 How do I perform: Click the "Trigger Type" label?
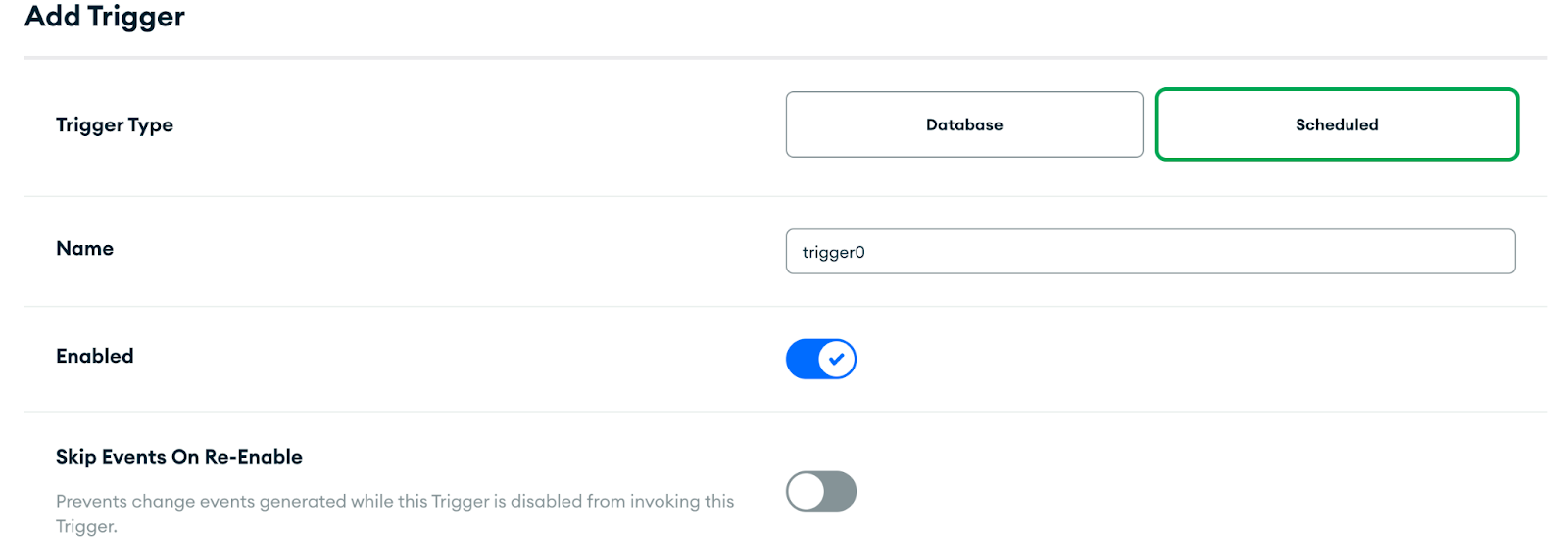(x=115, y=124)
